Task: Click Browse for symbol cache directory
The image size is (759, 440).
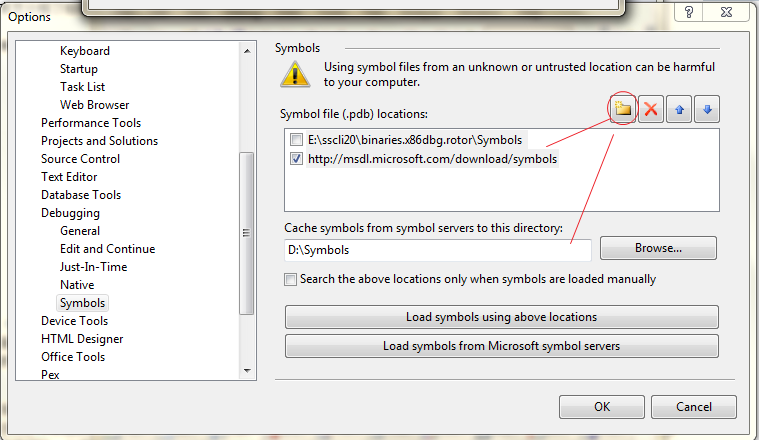Action: [x=658, y=248]
